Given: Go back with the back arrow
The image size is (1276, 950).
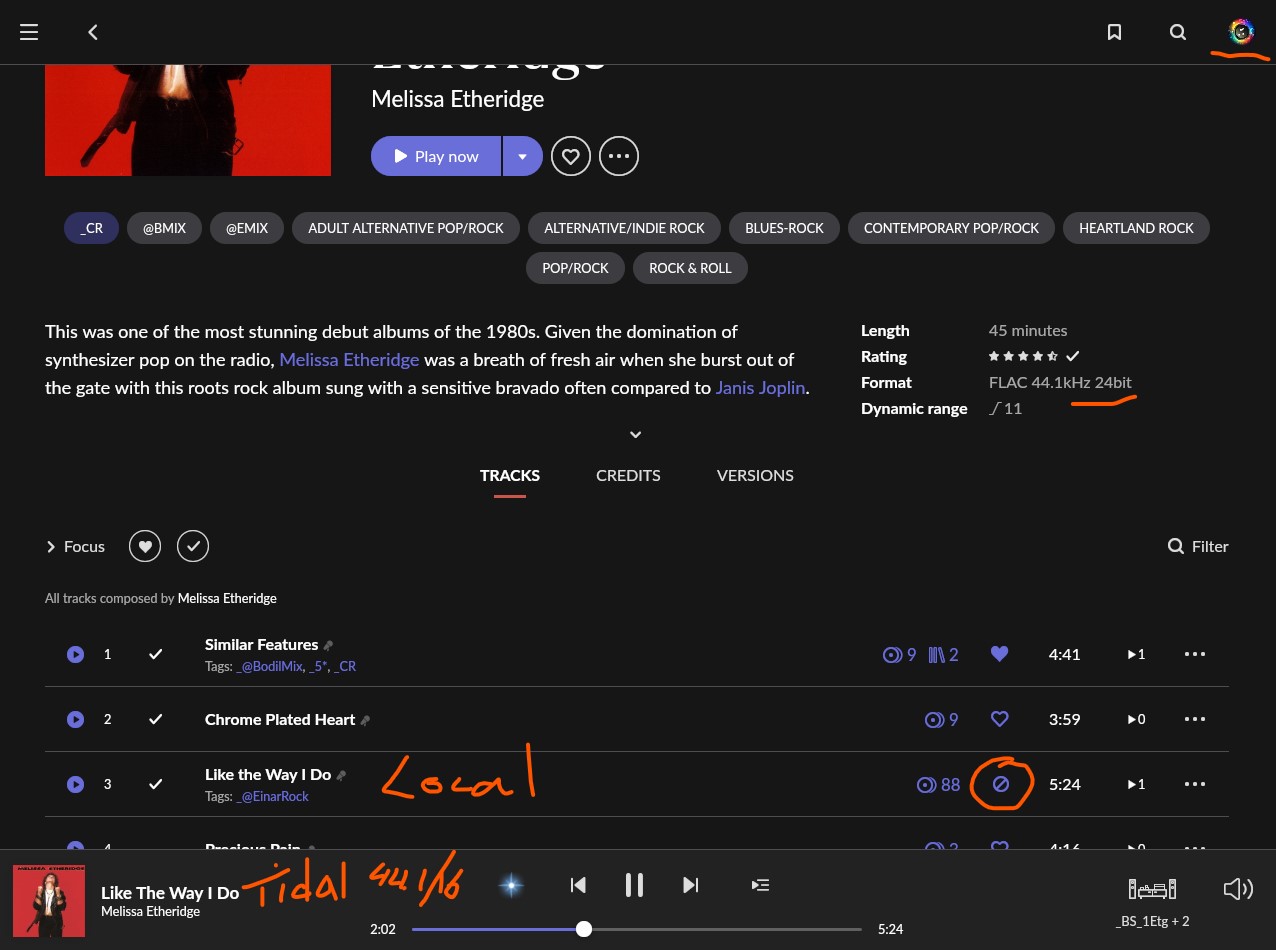Looking at the screenshot, I should pos(93,32).
